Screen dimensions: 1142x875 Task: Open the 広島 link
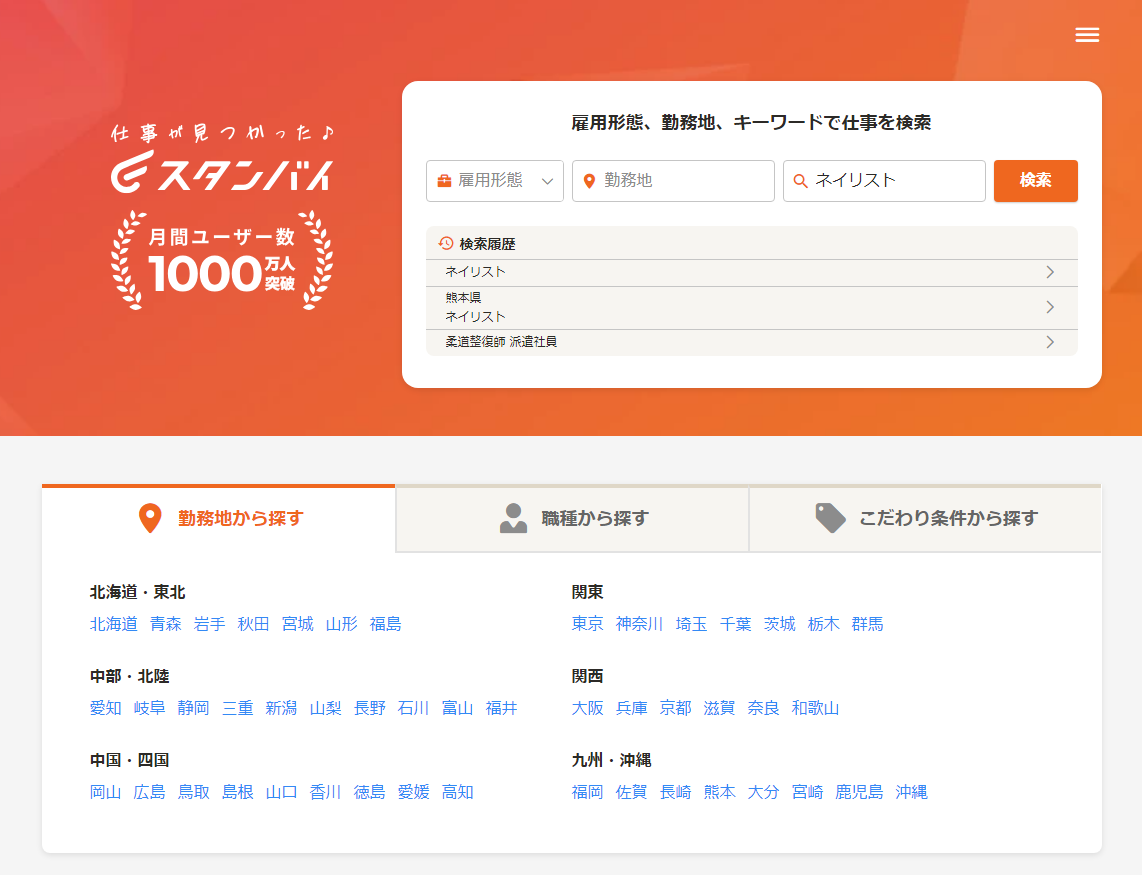coord(149,792)
